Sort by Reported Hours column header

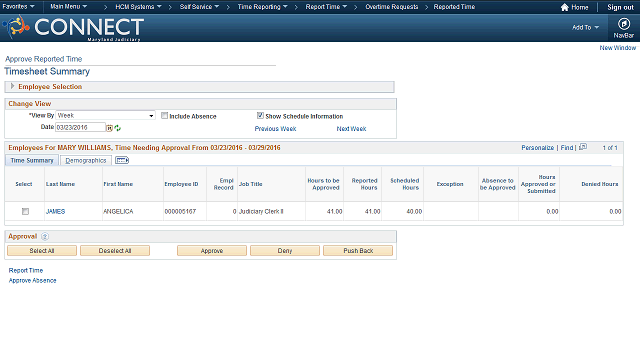click(x=364, y=184)
